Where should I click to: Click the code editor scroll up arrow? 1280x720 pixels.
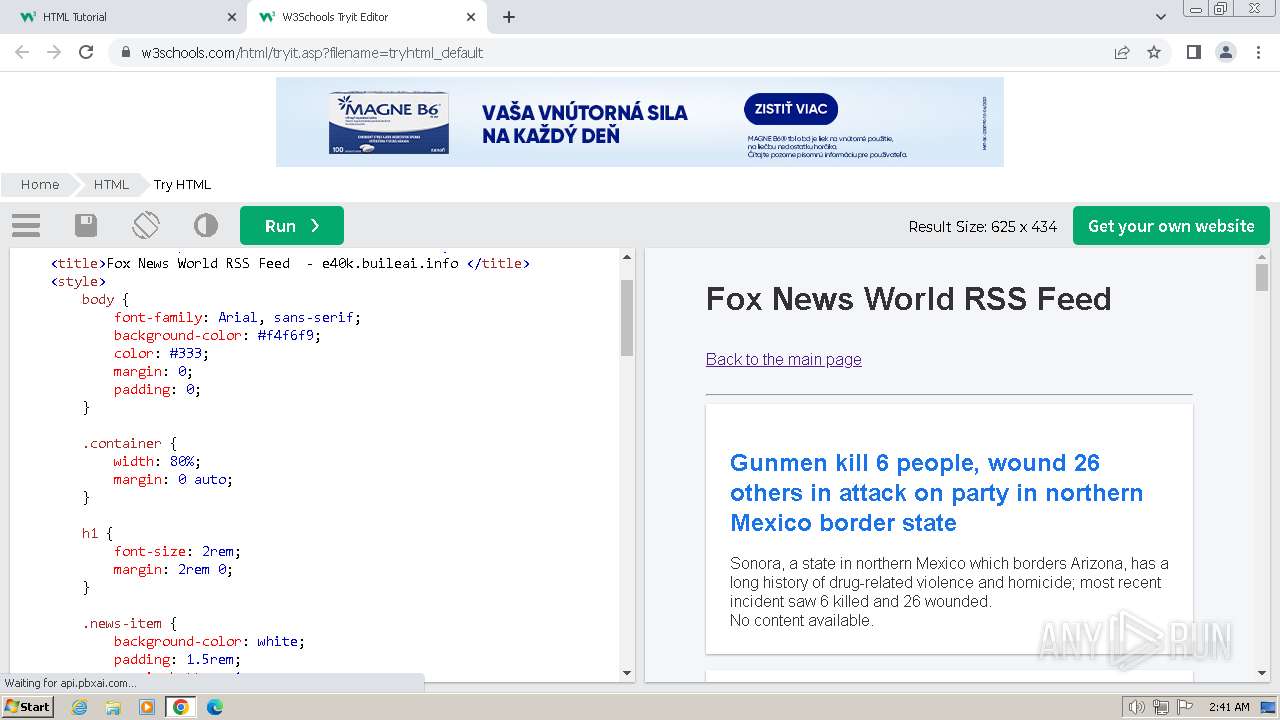tap(627, 257)
